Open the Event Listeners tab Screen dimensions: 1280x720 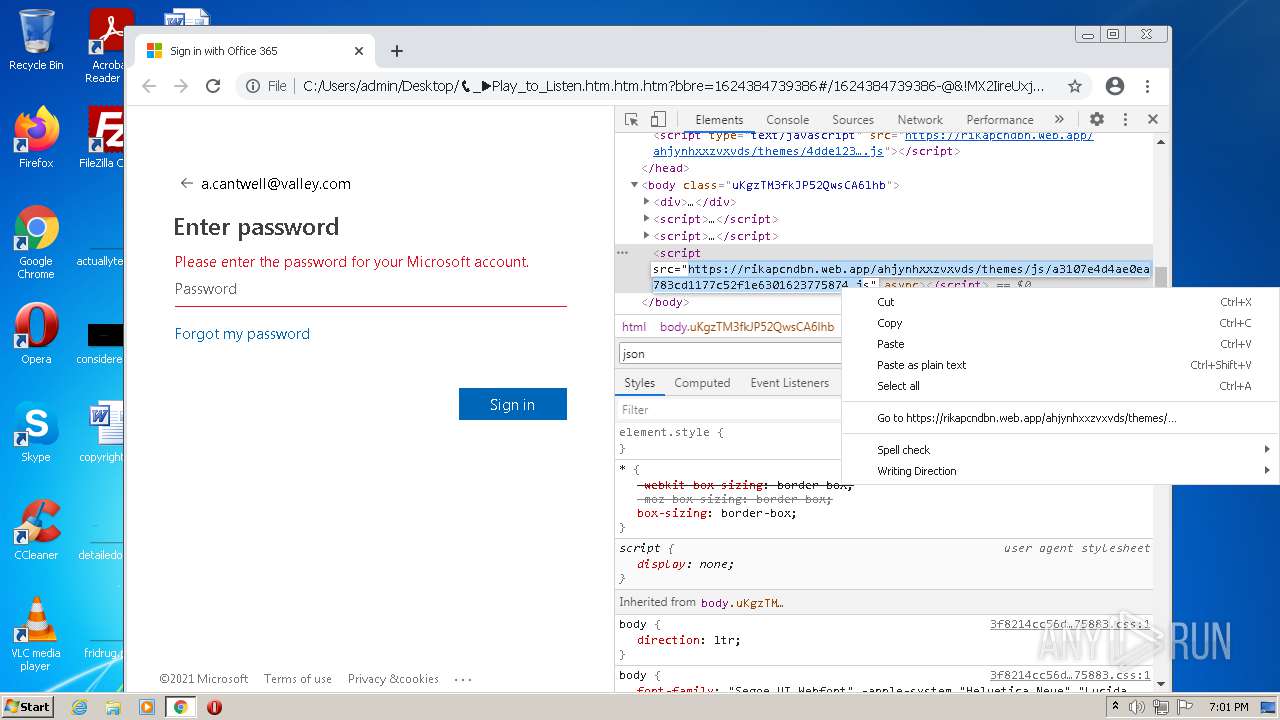pyautogui.click(x=790, y=383)
